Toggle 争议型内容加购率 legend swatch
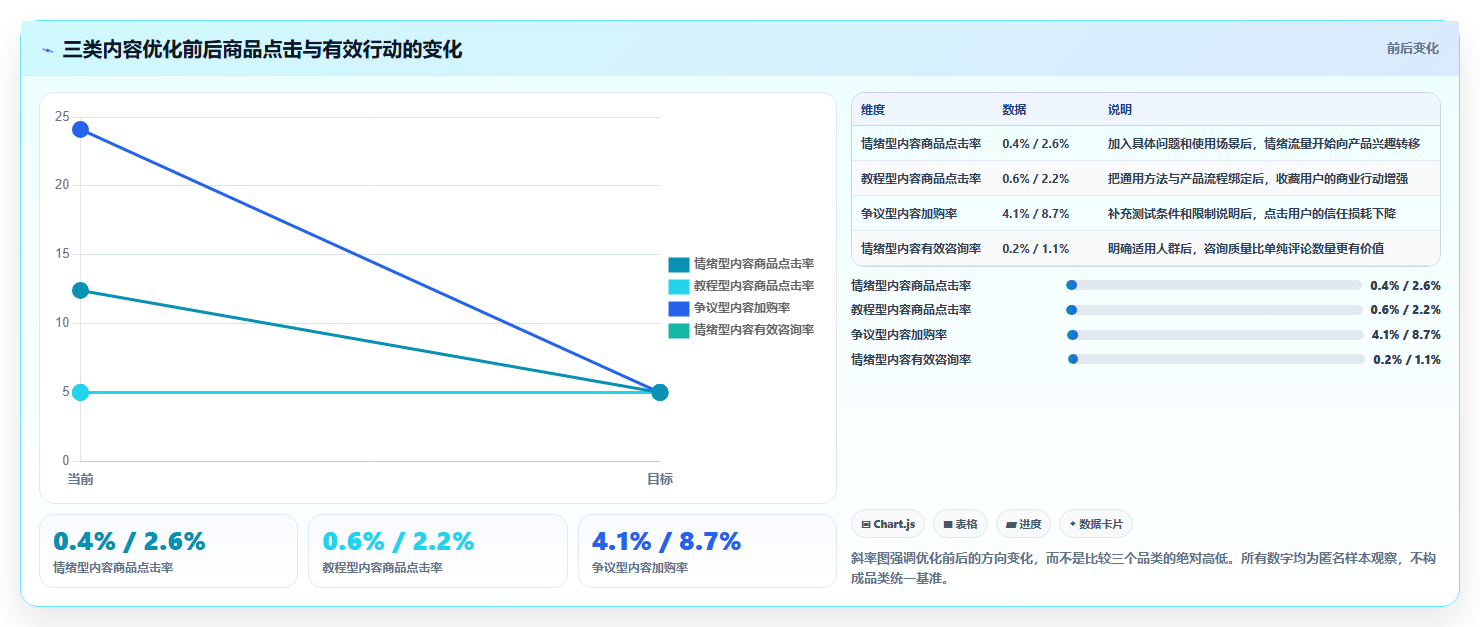The image size is (1480, 627). click(x=679, y=308)
